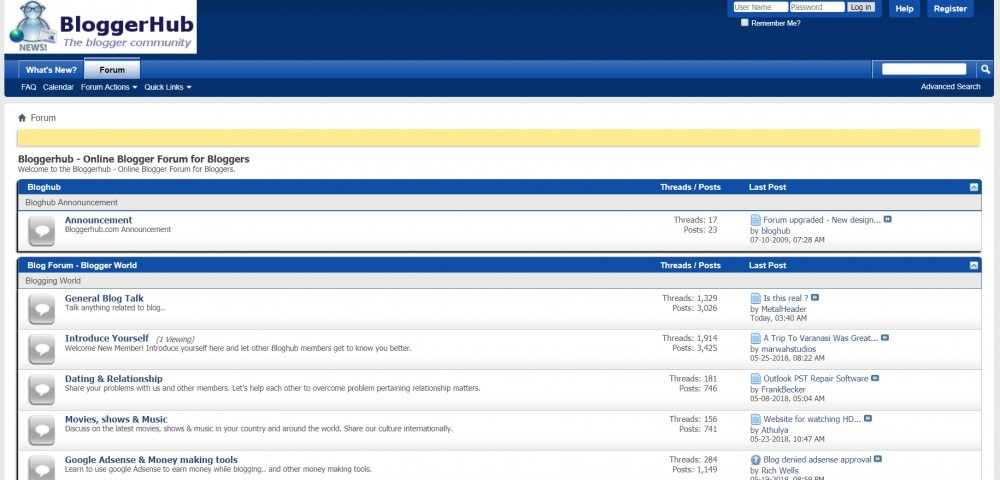Collapse the Bloghub category section
Image resolution: width=1000 pixels, height=480 pixels.
(974, 187)
